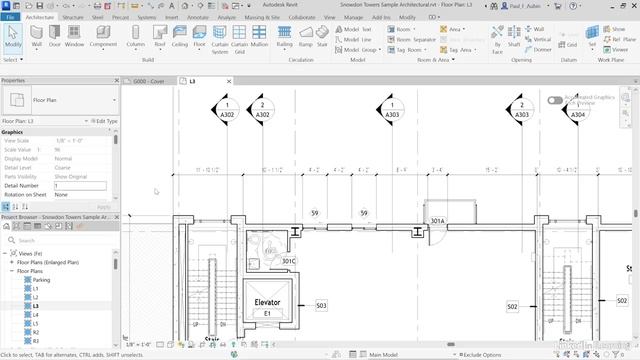
Task: Select the Area tool
Action: [453, 29]
